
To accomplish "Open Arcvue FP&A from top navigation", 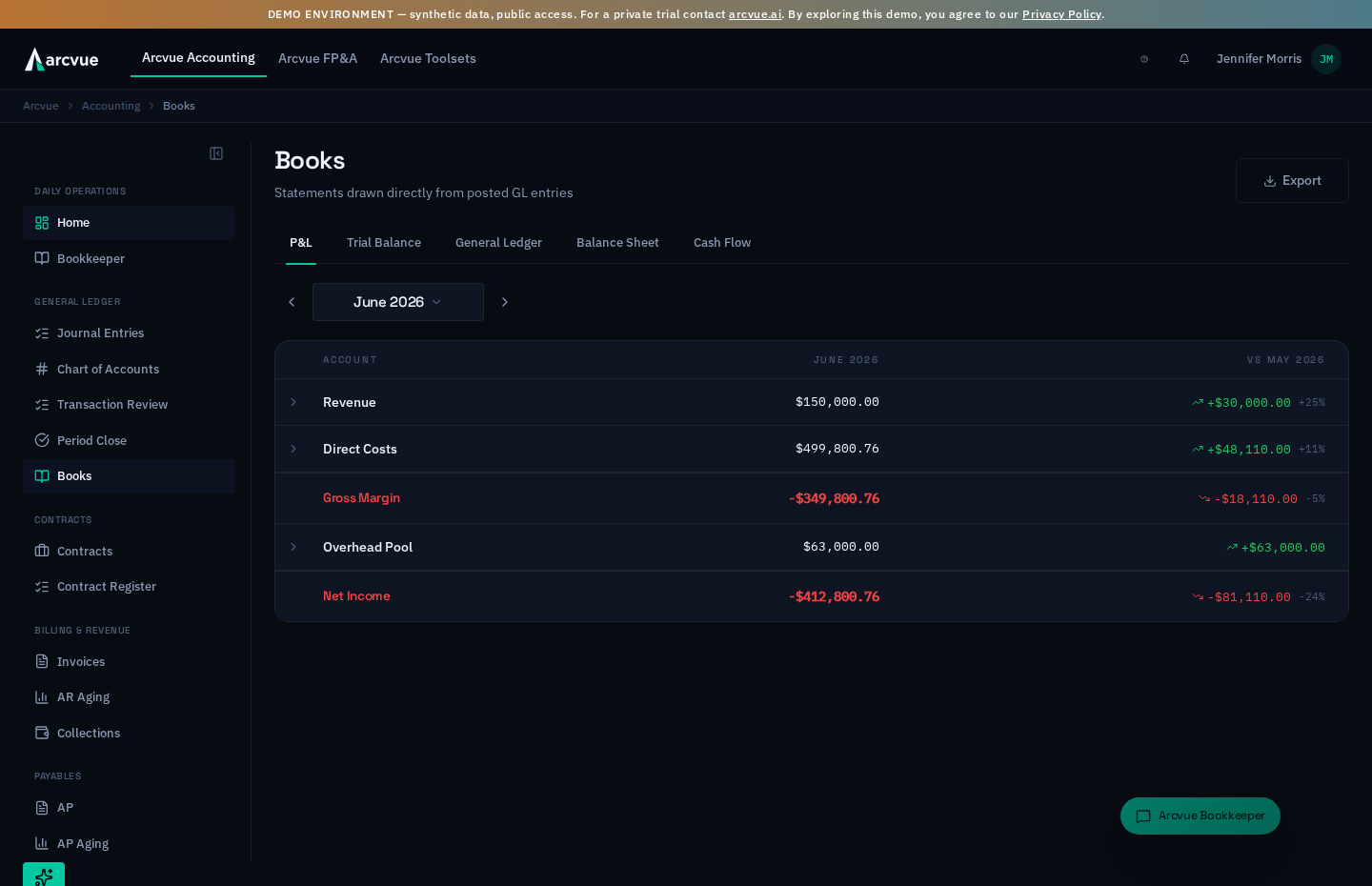I will click(317, 59).
